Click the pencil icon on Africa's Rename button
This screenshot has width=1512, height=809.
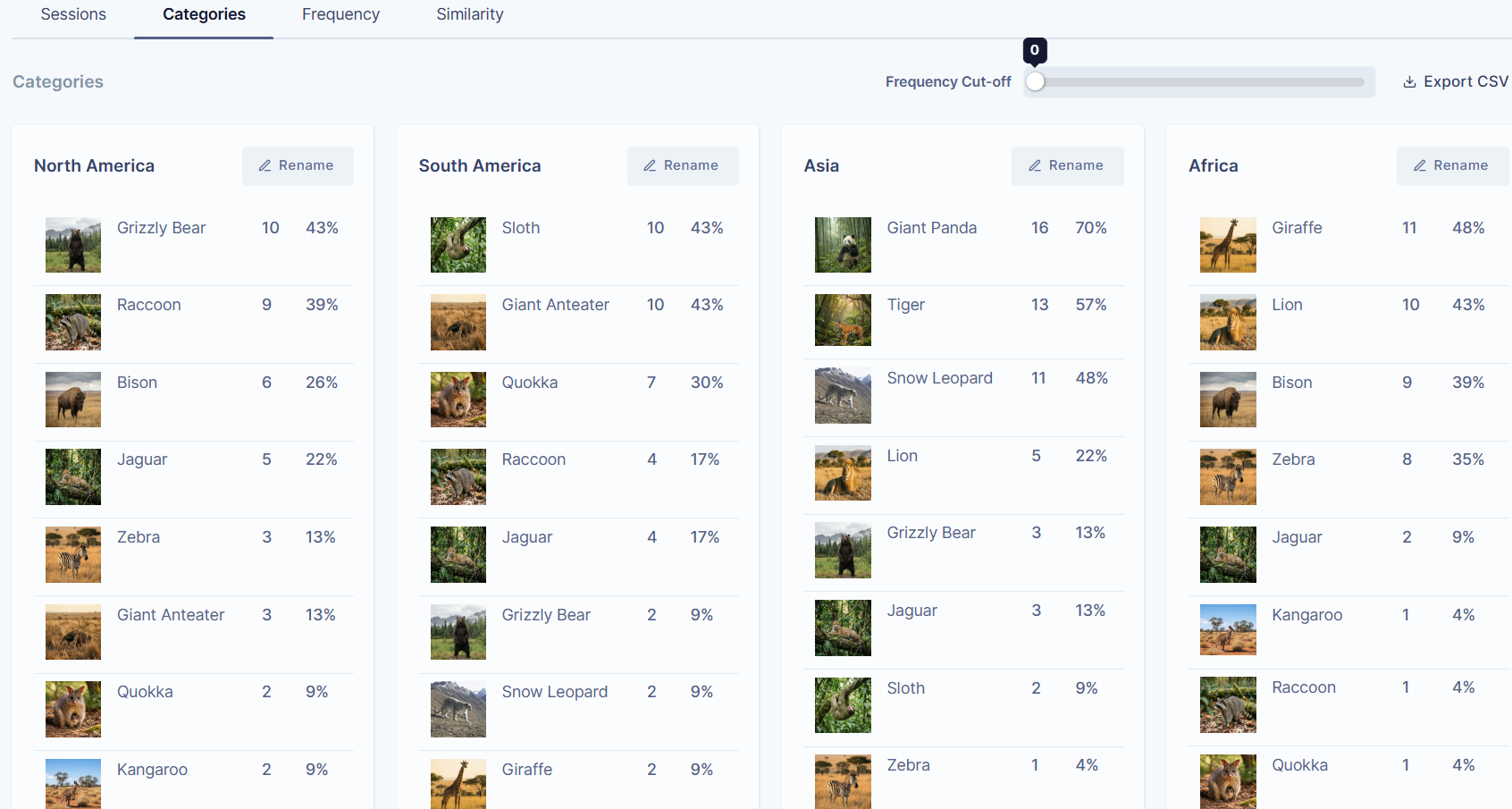point(1419,165)
